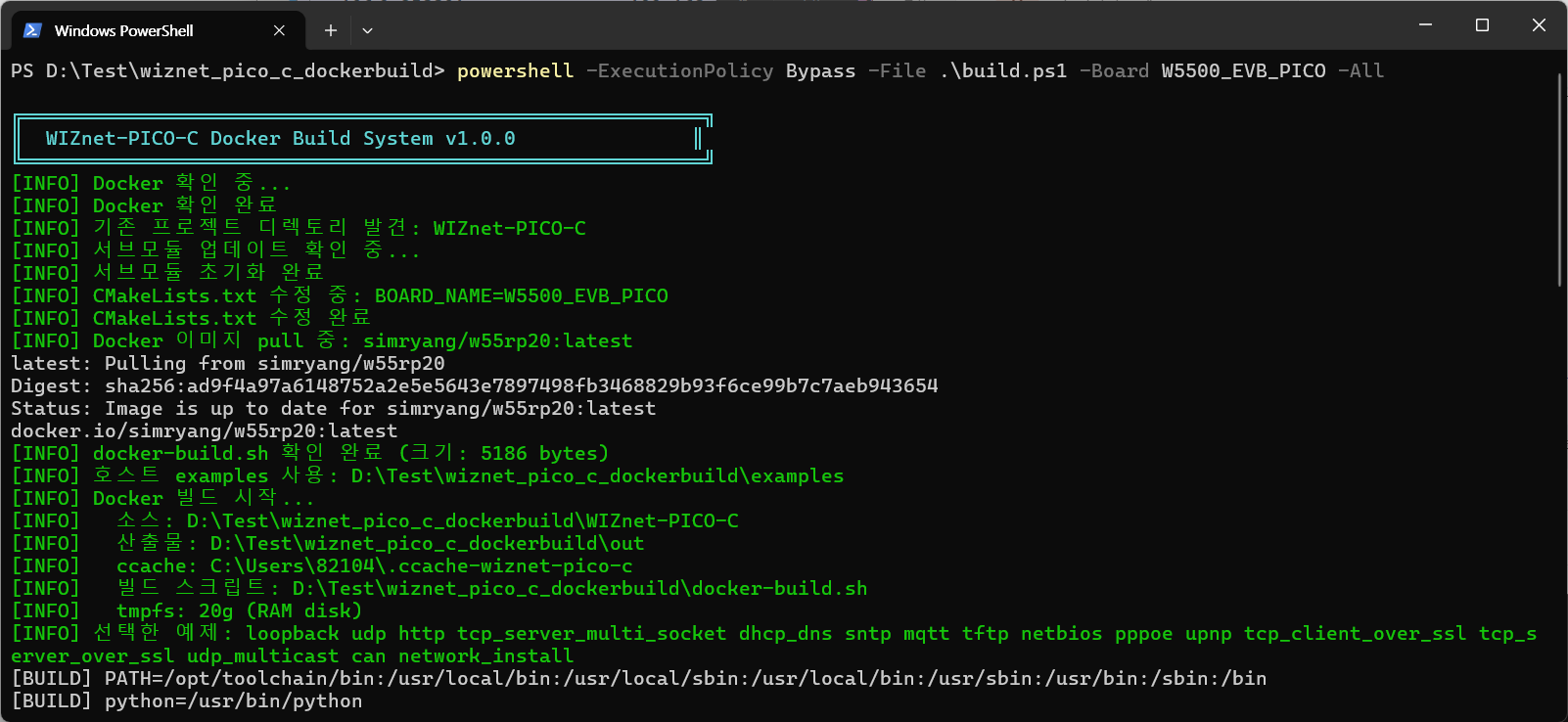Click the 'Digest: sha256' line
This screenshot has height=722, width=1568.
tap(474, 386)
